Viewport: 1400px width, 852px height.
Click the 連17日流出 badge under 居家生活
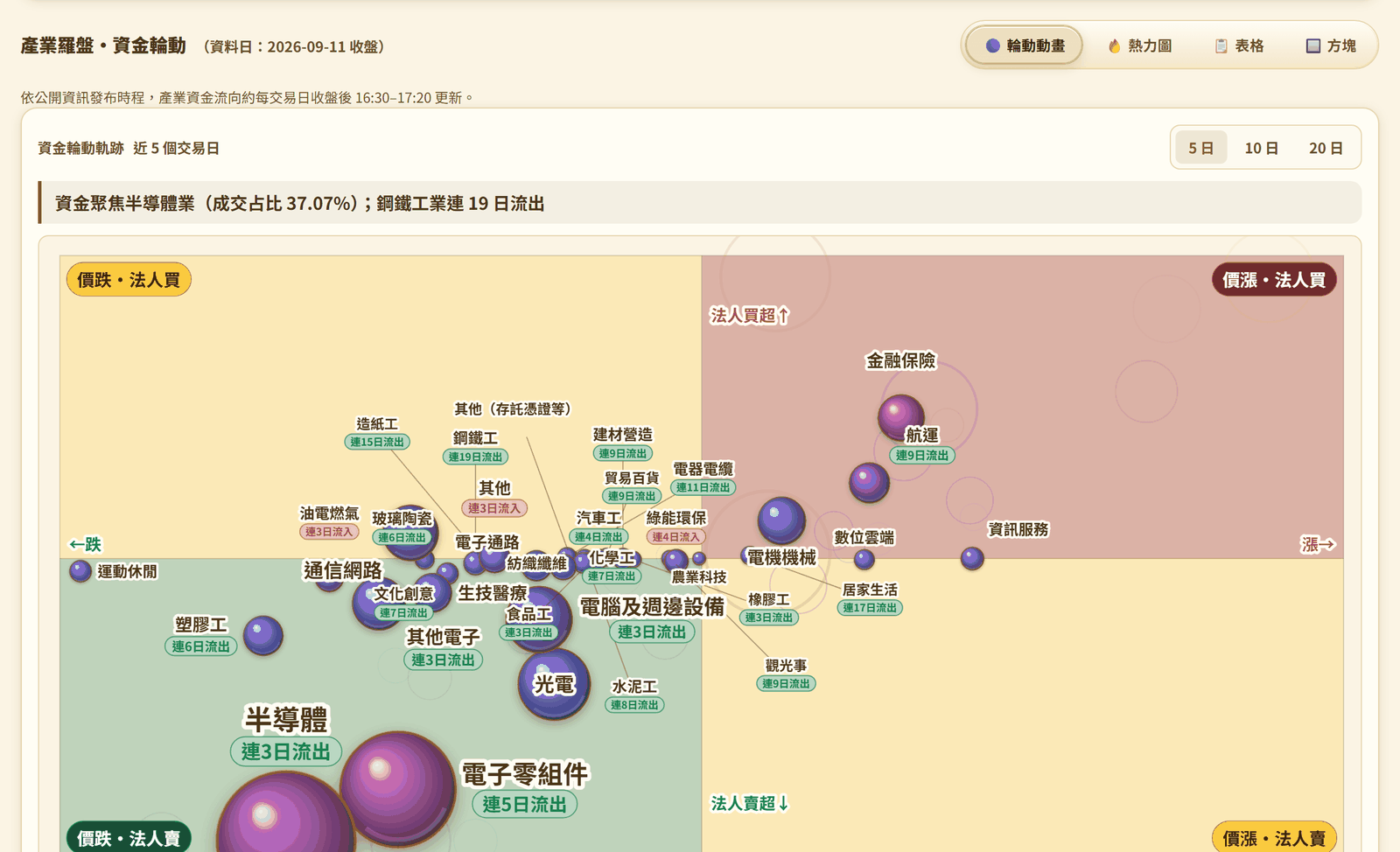click(x=870, y=608)
